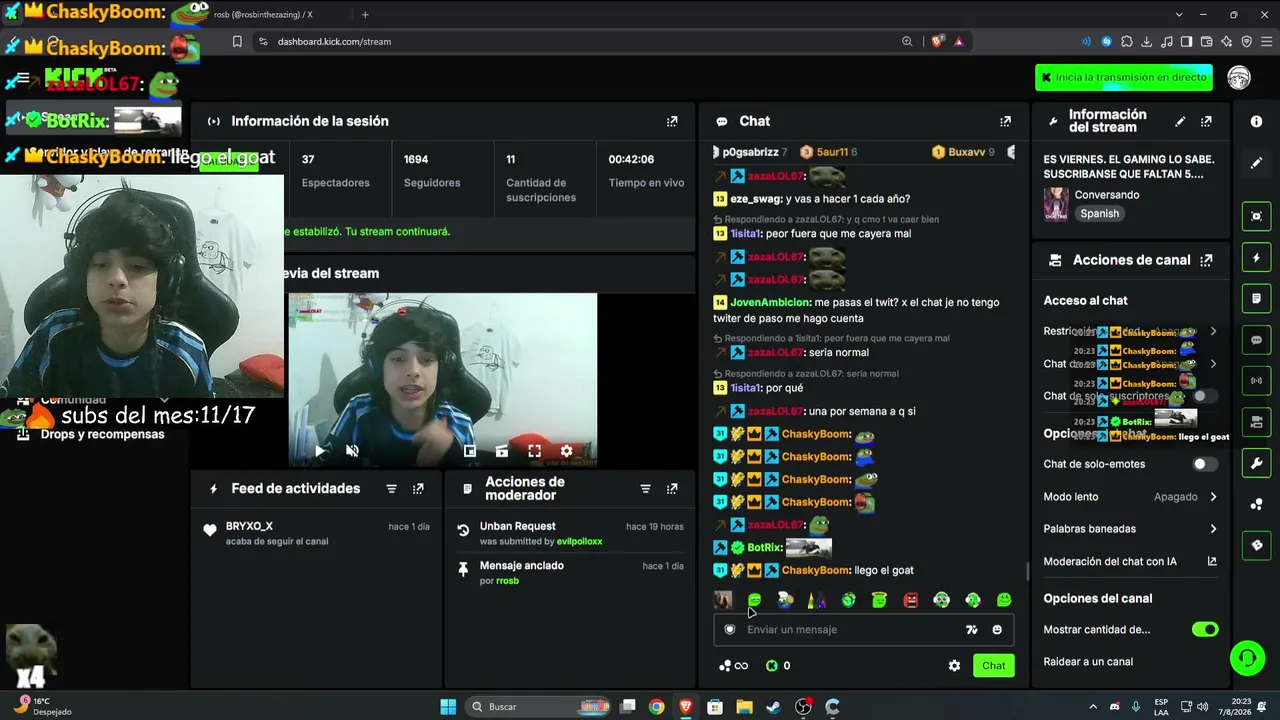Viewport: 1280px width, 720px height.
Task: Pop out Acciones de canal panel
Action: coord(1206,260)
